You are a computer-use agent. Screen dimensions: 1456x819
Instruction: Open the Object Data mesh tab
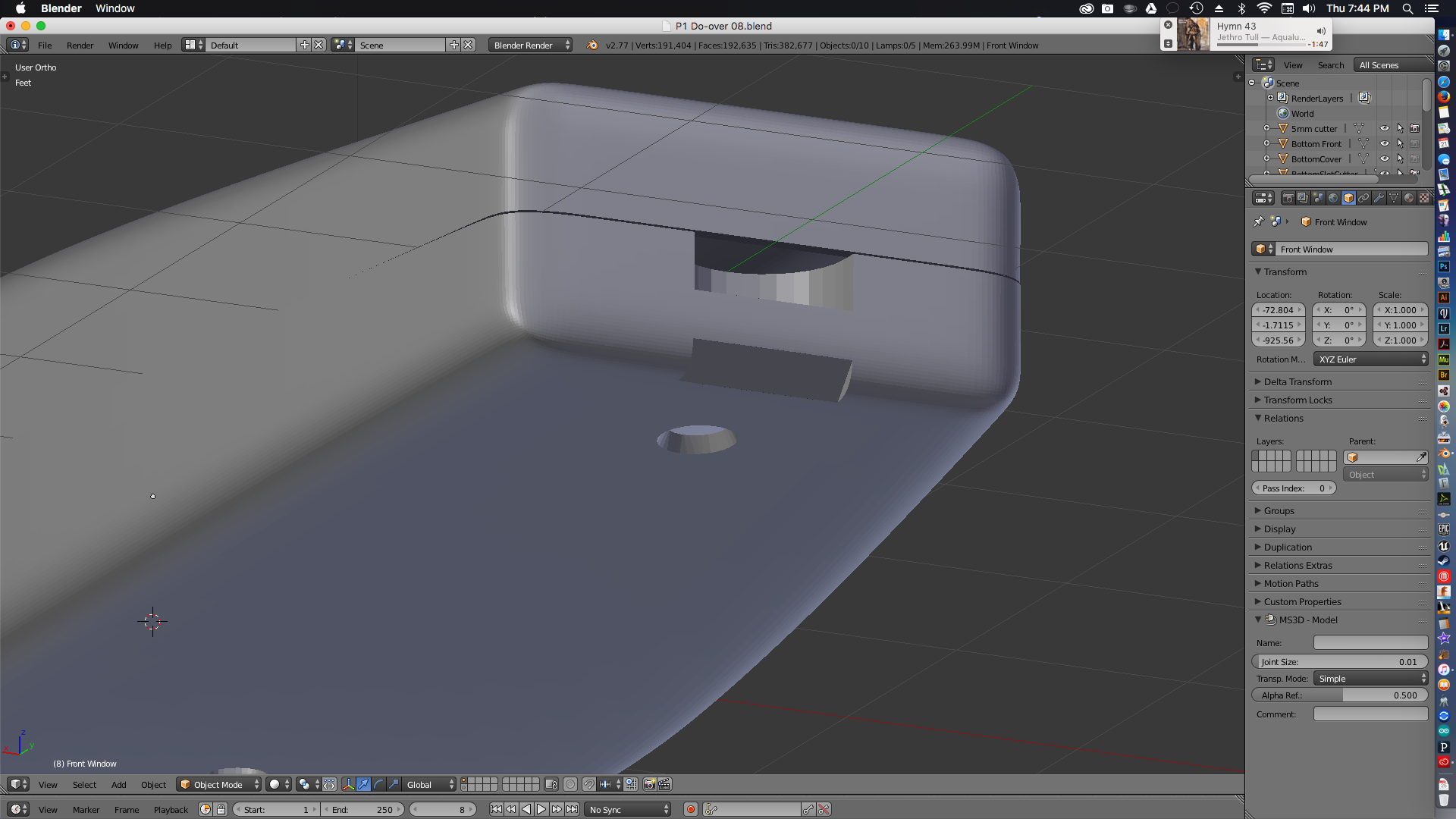[1394, 198]
